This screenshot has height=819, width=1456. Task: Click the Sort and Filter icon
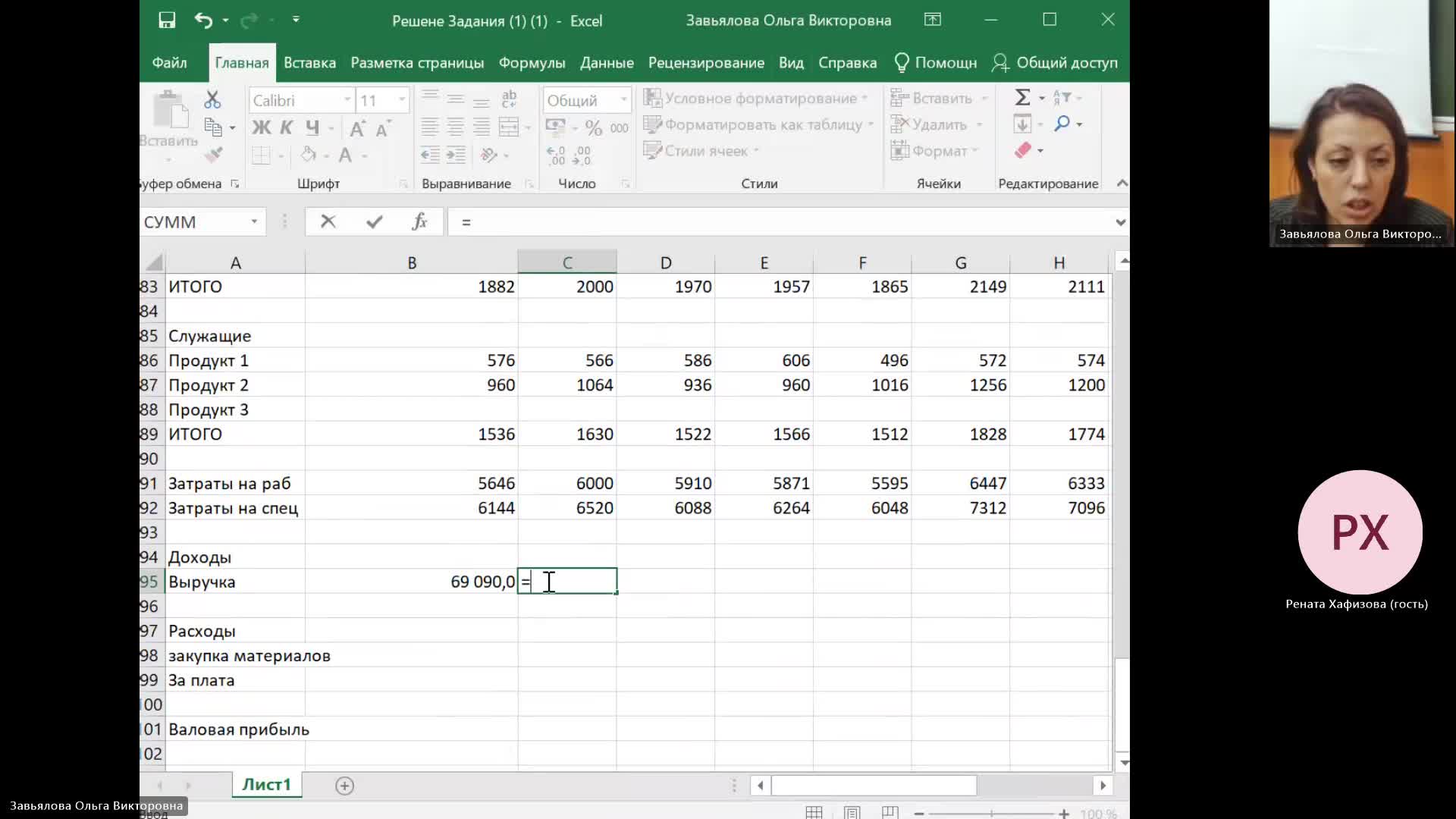coord(1062,98)
